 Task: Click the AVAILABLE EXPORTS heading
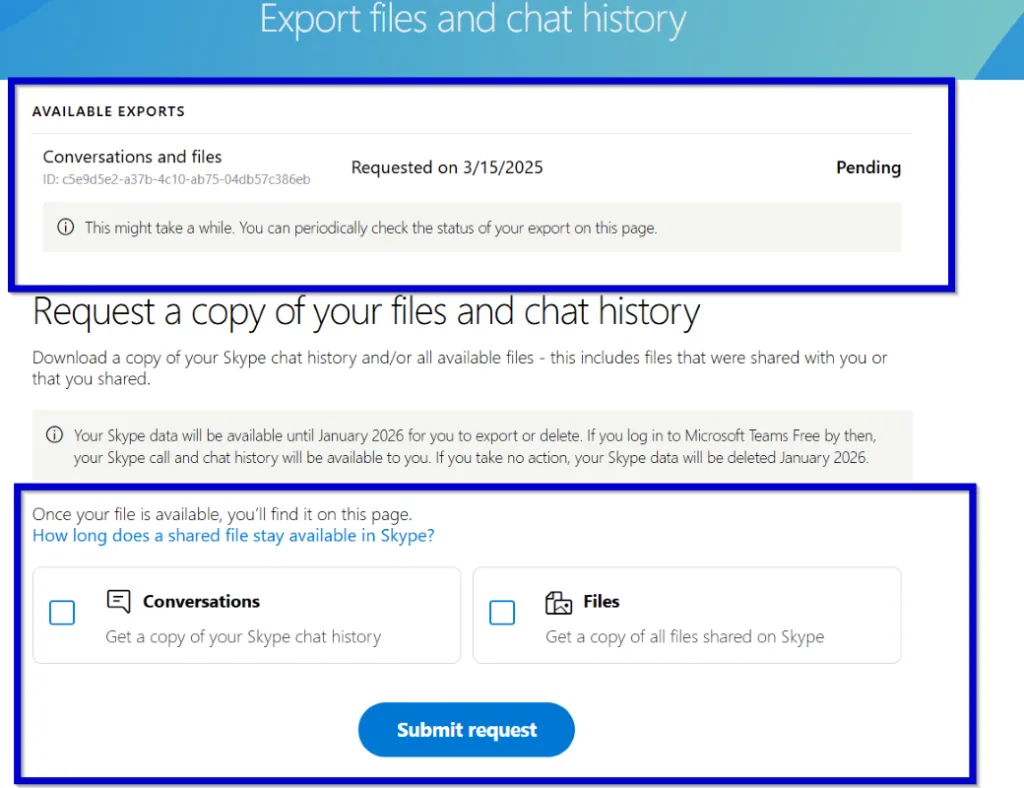(x=108, y=112)
